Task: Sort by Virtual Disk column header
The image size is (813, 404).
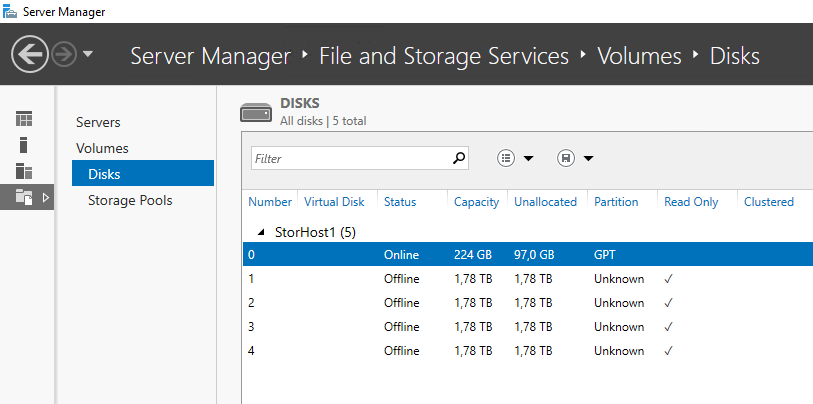Action: pyautogui.click(x=334, y=202)
